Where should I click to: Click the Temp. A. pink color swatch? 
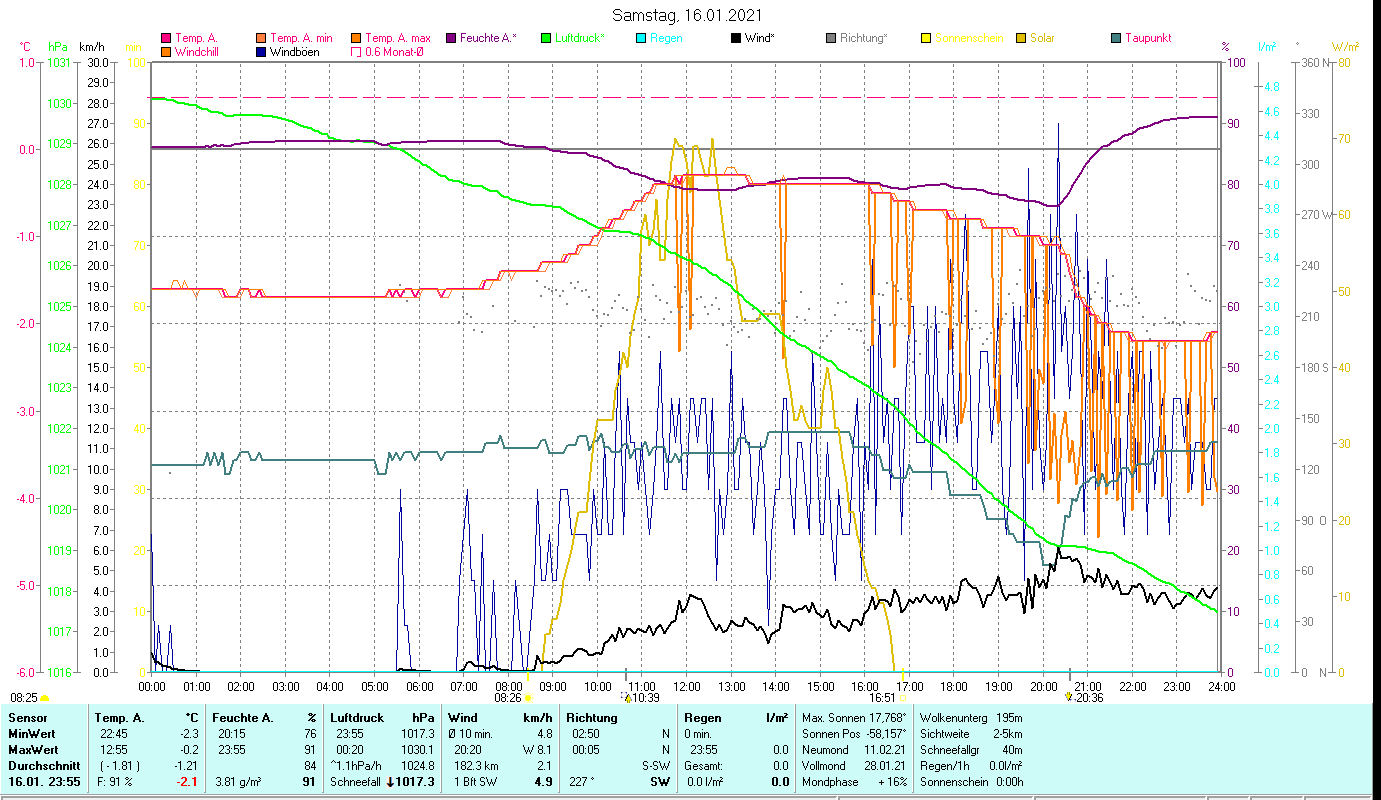point(166,39)
